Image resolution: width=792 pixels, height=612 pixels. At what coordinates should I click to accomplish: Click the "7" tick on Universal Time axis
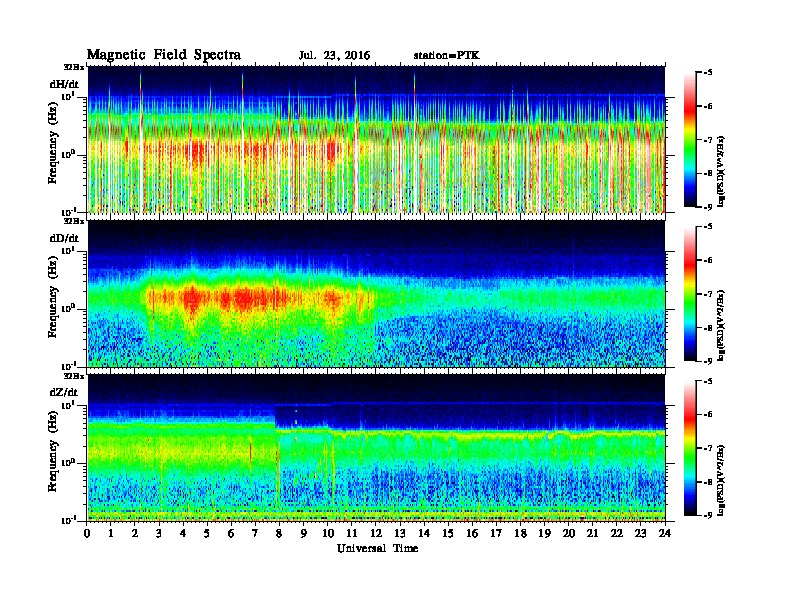click(x=255, y=533)
